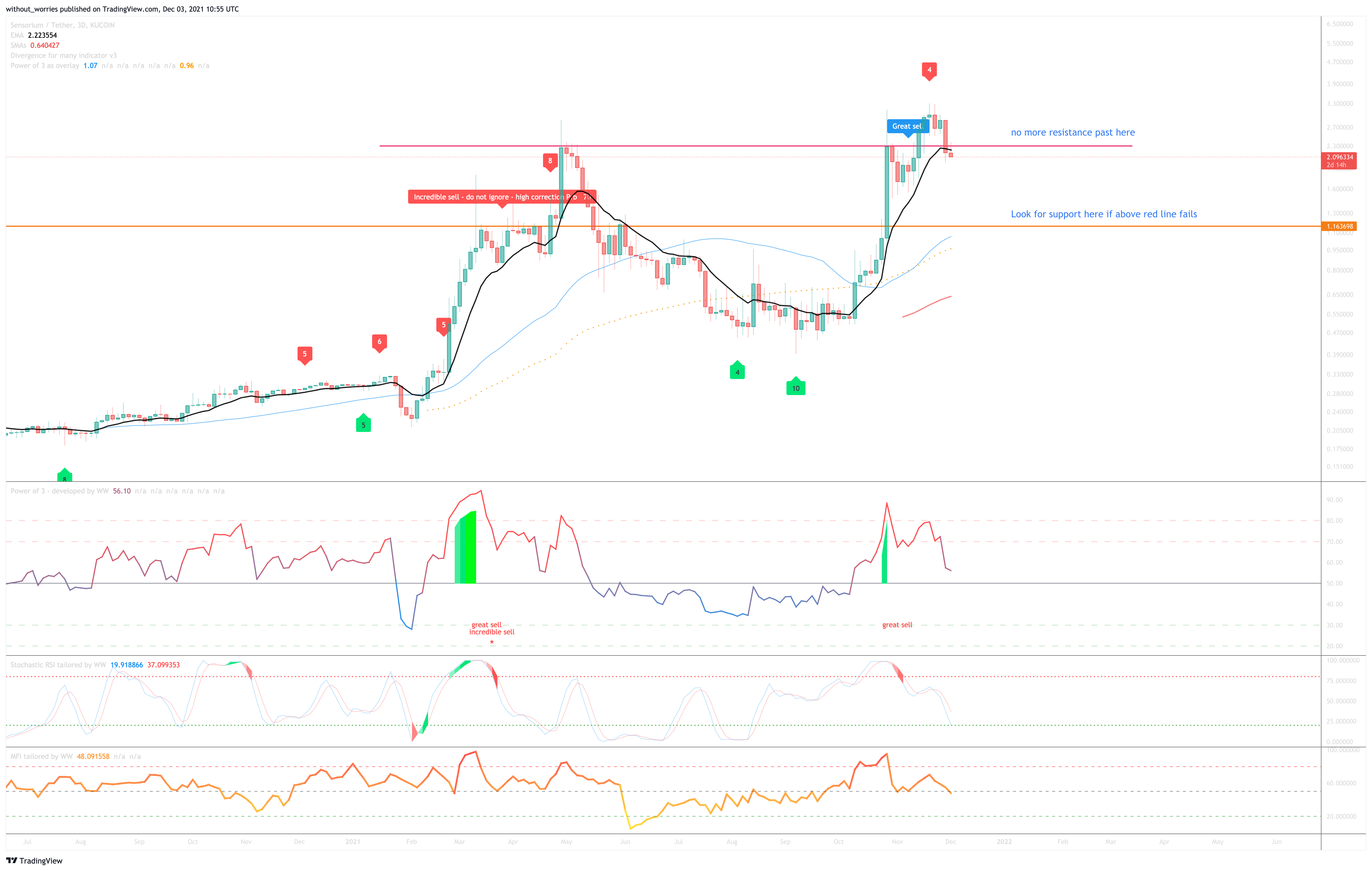The image size is (1372, 871).
Task: Click the red 4 marker above the latest high
Action: (929, 71)
